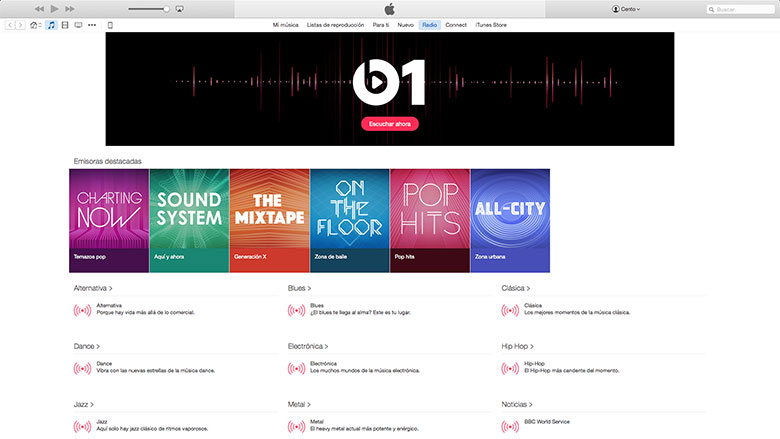This screenshot has width=780, height=439.
Task: Play the Blues radio station icon
Action: point(296,311)
